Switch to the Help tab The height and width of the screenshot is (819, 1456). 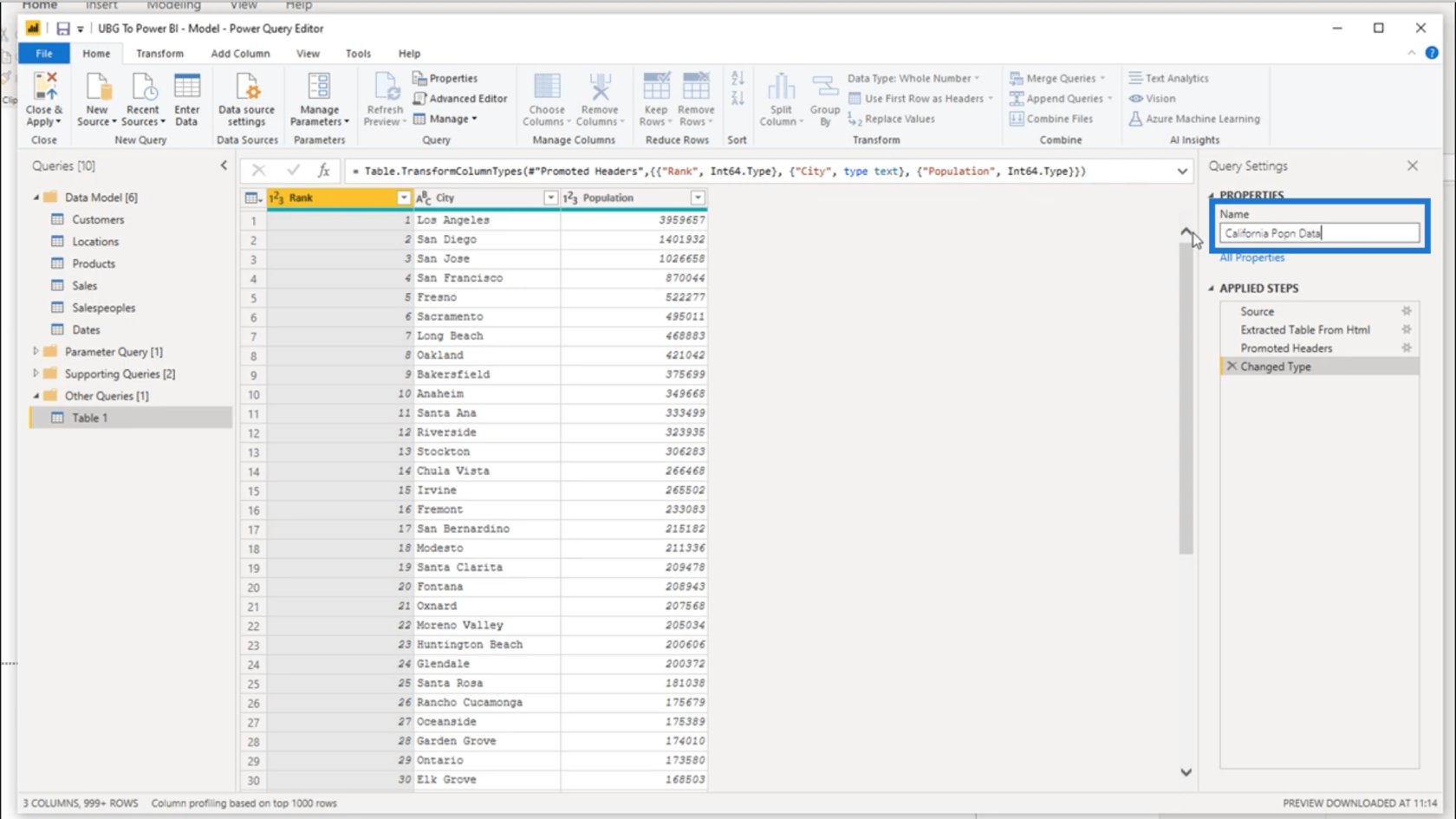[409, 54]
